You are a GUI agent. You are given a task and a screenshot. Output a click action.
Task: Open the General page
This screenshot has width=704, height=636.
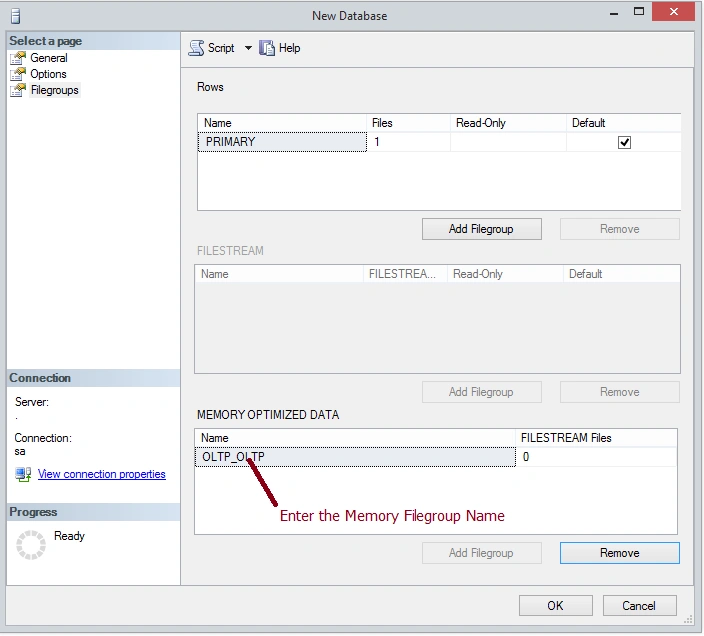tap(49, 58)
